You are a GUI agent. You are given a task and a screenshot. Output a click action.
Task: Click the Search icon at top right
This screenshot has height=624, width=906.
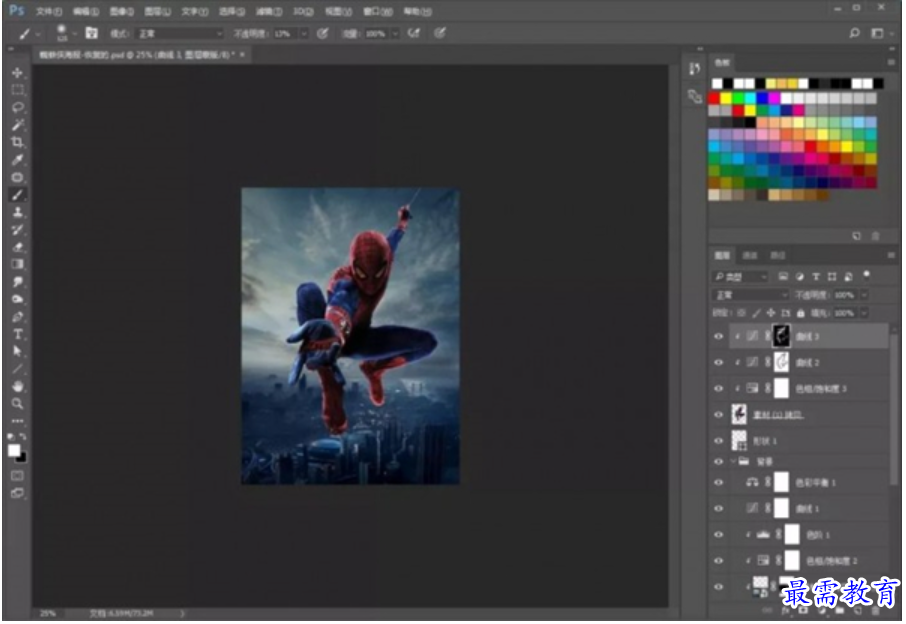tap(854, 33)
